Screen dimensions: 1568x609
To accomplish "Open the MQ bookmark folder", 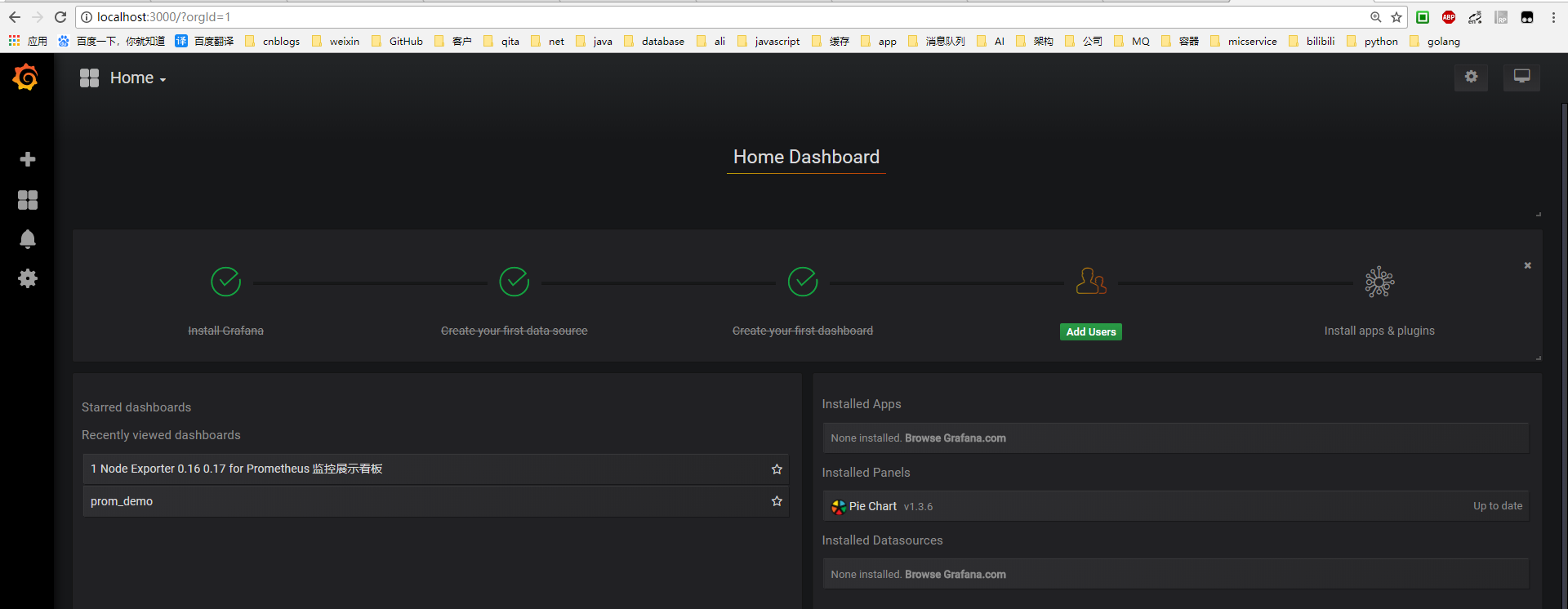I will click(x=1132, y=41).
